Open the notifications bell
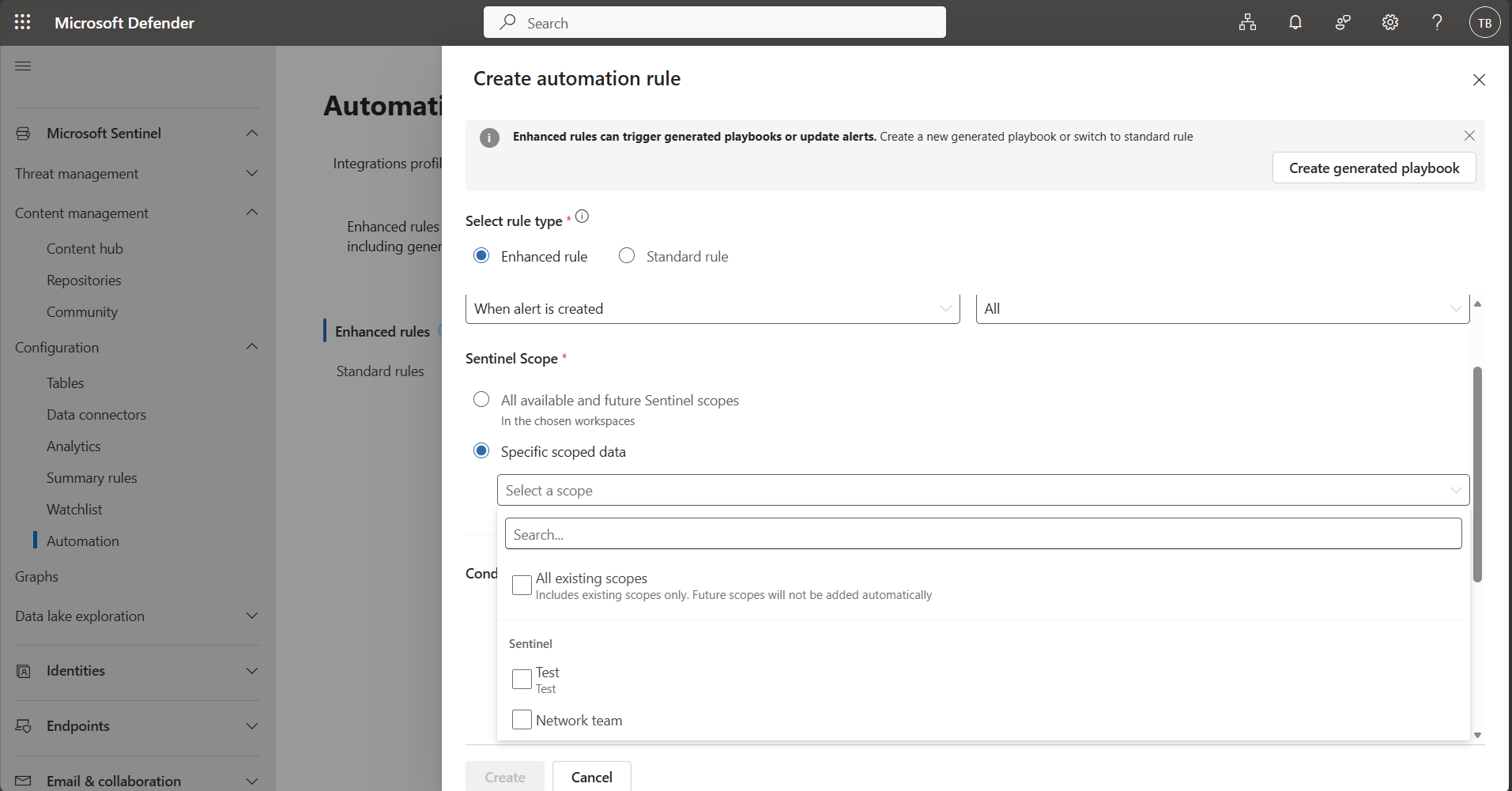The width and height of the screenshot is (1512, 791). click(x=1295, y=22)
